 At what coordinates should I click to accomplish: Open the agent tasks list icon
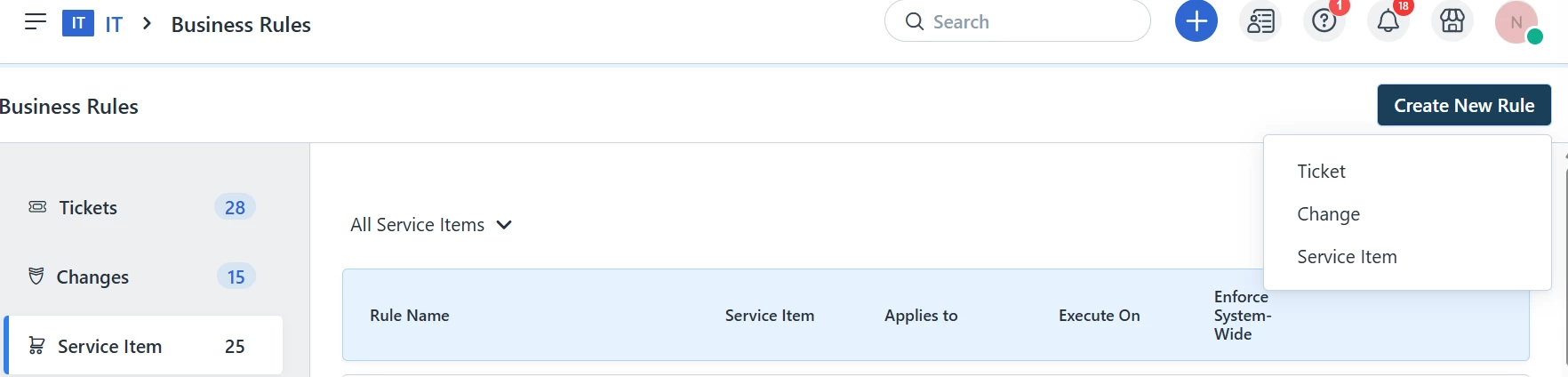(1260, 21)
